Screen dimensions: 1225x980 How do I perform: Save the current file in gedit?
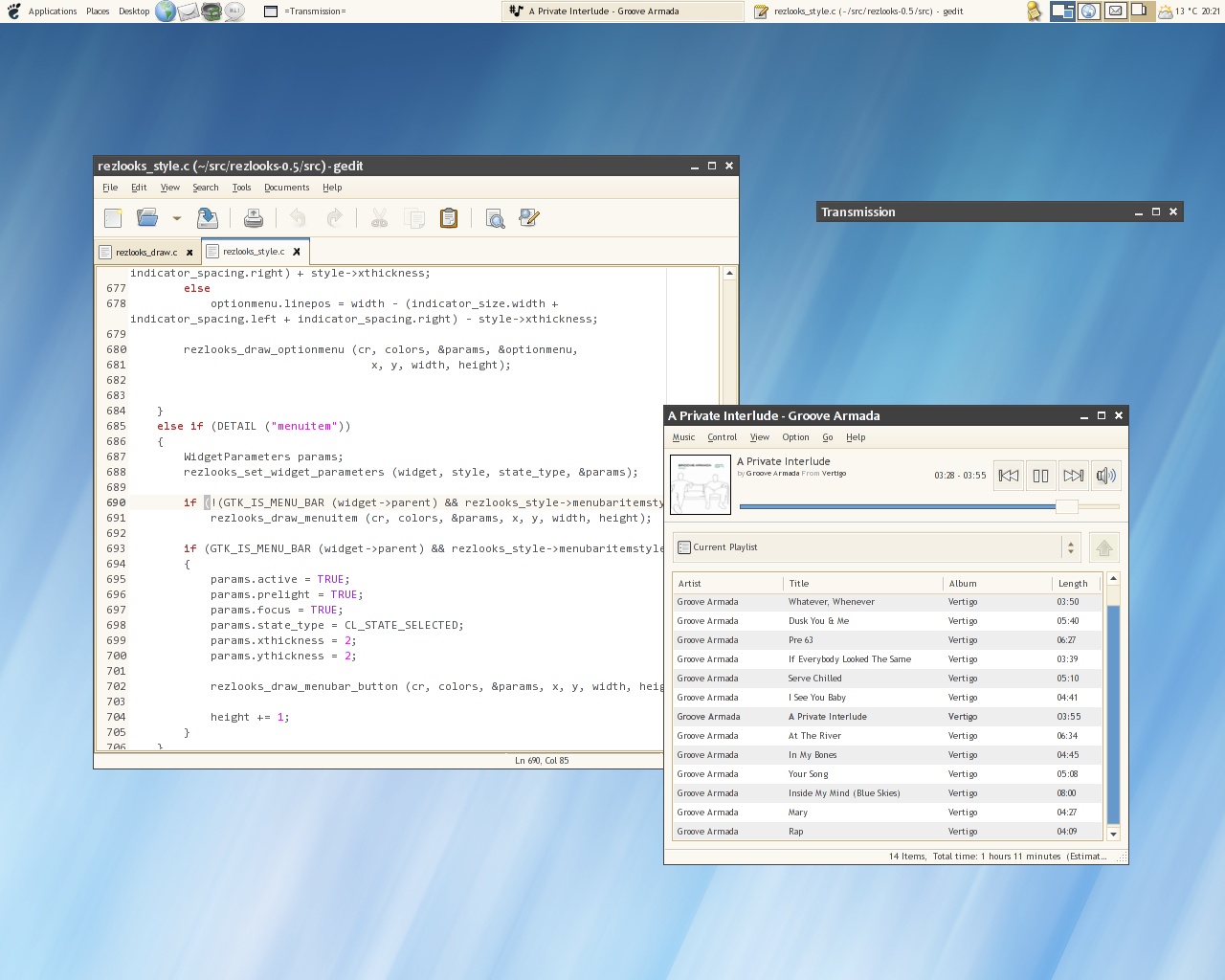[x=208, y=218]
